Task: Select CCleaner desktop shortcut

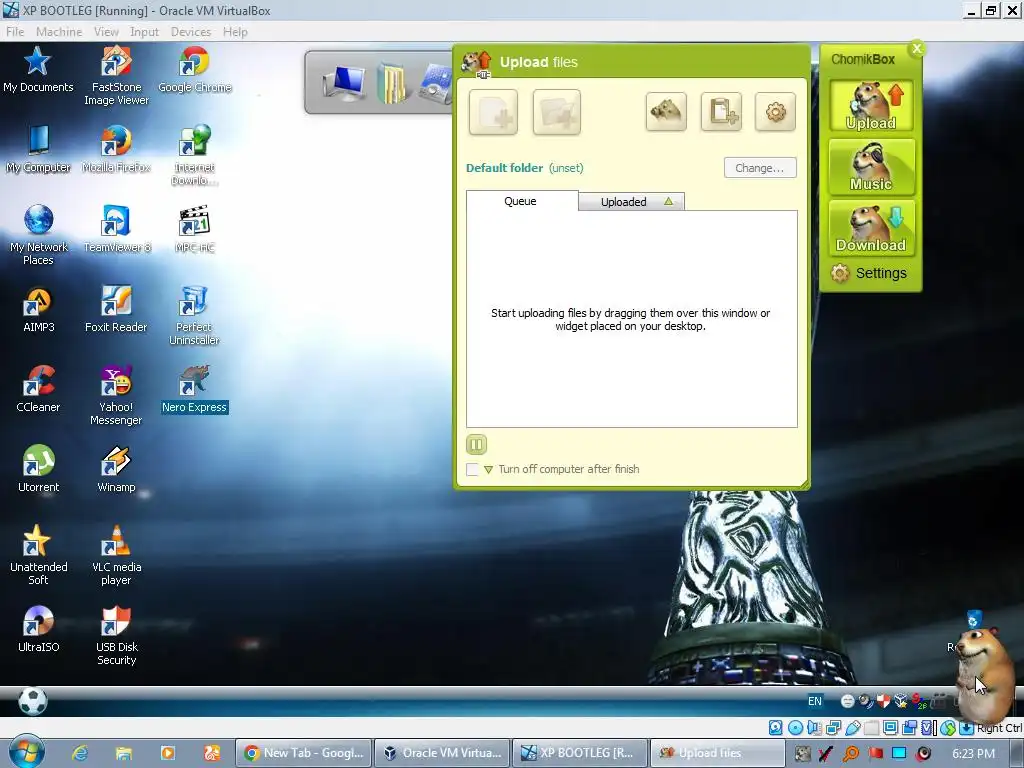Action: (x=38, y=390)
